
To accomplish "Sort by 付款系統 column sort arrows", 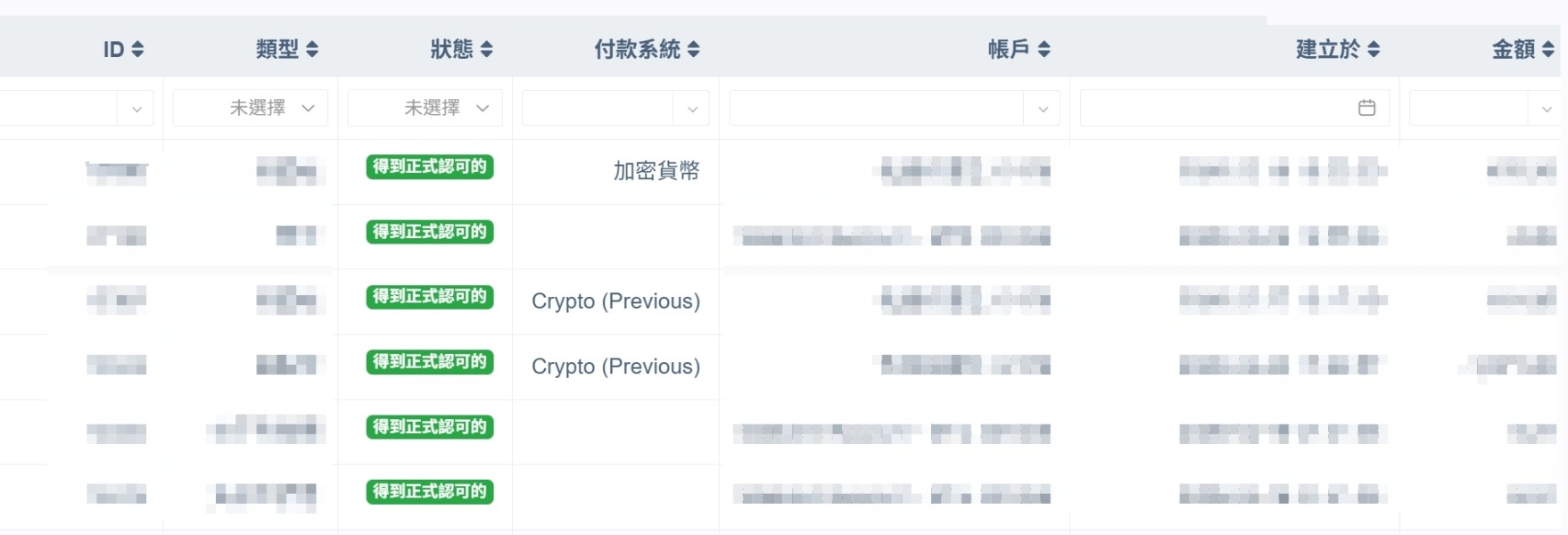I will click(693, 50).
